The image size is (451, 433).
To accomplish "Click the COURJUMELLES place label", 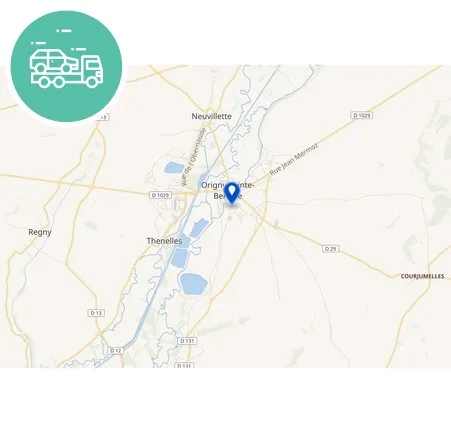I will 422,276.
